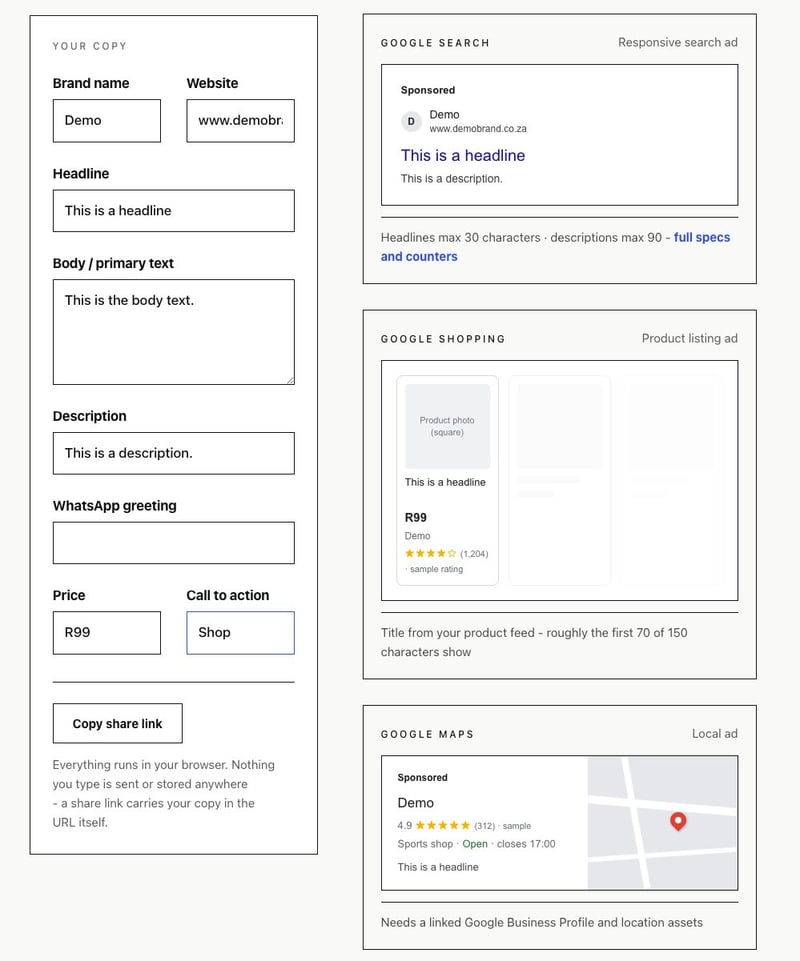Screen dimensions: 800x961
Task: Click 'This is a headline' in Maps ad
Action: (438, 867)
